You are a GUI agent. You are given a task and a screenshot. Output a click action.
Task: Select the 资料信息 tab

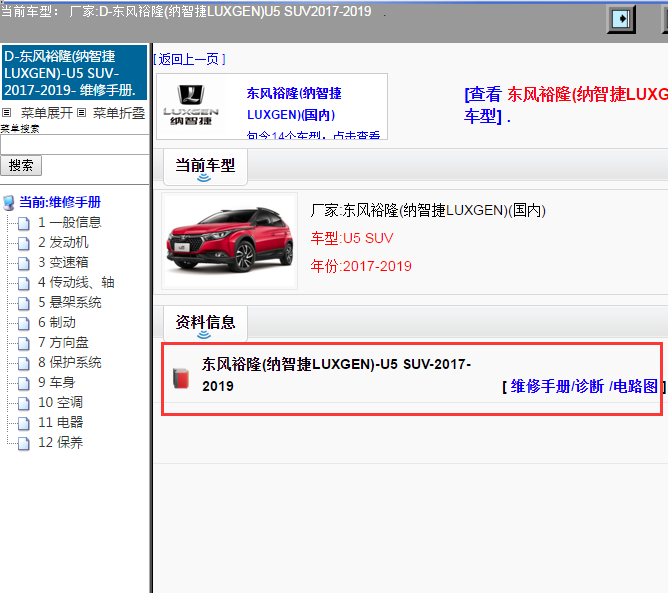pos(205,323)
